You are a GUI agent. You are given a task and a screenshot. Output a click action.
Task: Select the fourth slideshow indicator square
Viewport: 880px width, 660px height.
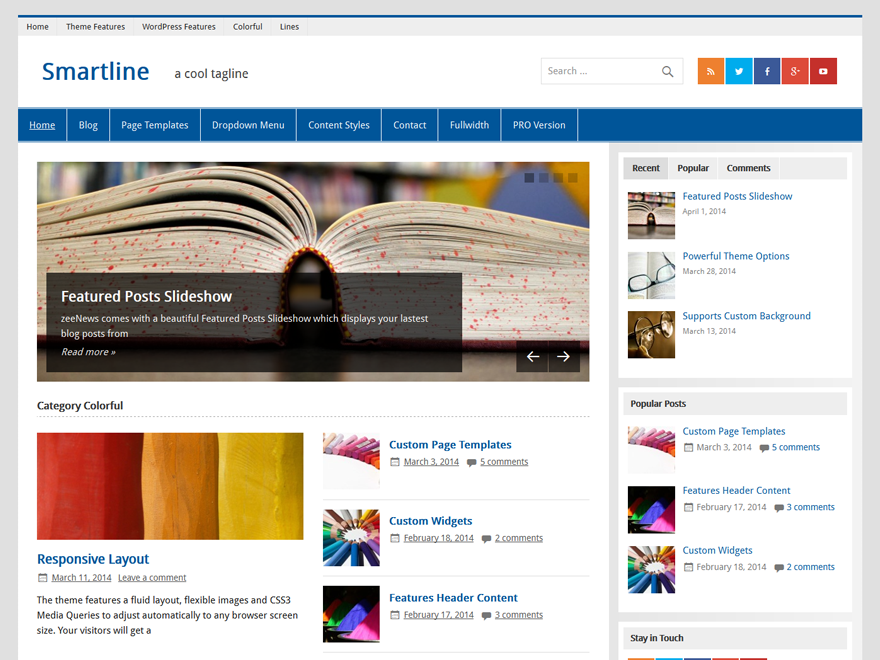pos(572,178)
